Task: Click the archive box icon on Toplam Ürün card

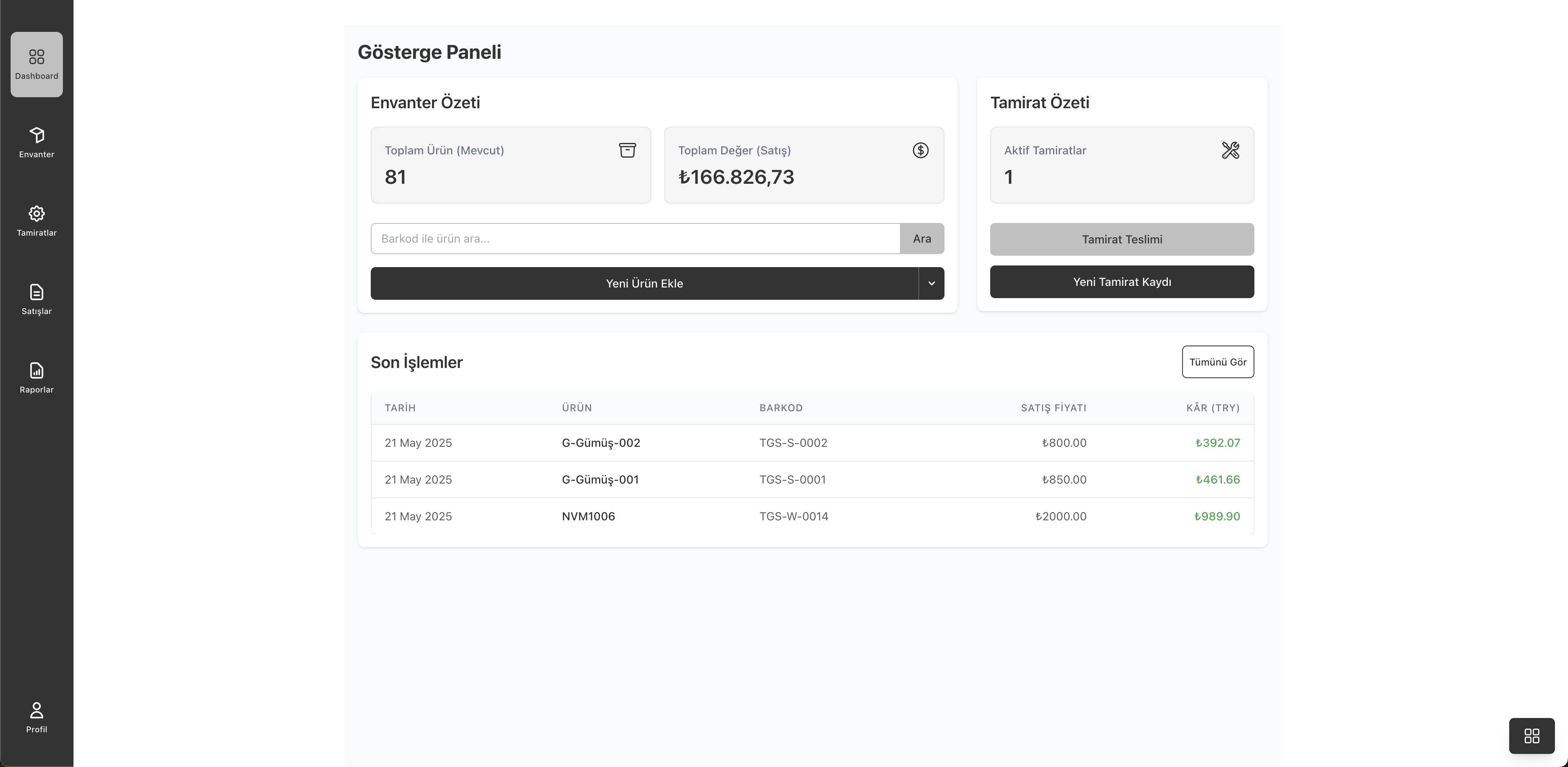Action: tap(628, 150)
